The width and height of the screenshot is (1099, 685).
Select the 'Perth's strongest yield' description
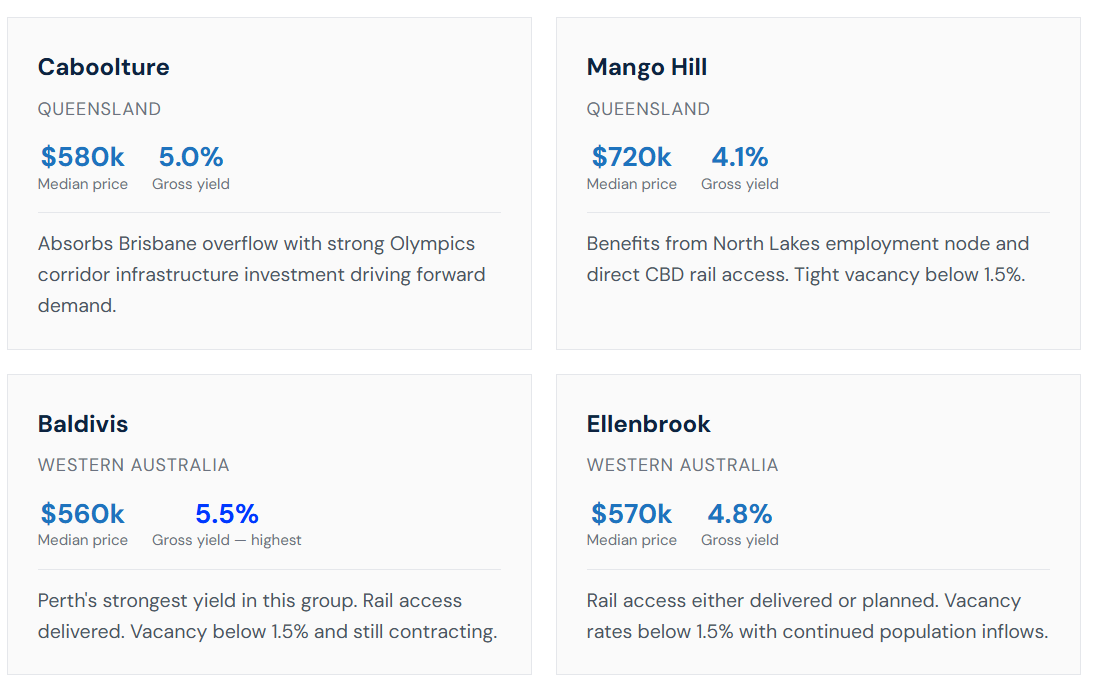(x=267, y=616)
